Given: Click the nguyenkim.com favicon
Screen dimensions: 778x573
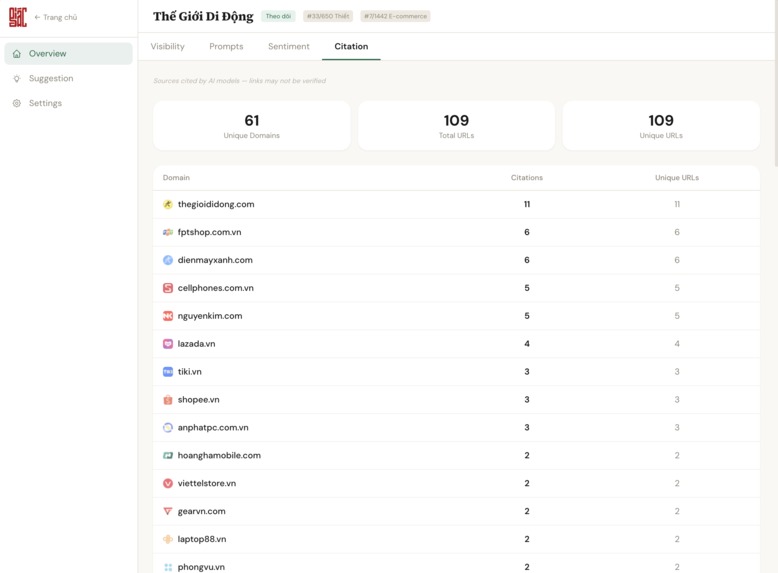Looking at the screenshot, I should point(168,316).
